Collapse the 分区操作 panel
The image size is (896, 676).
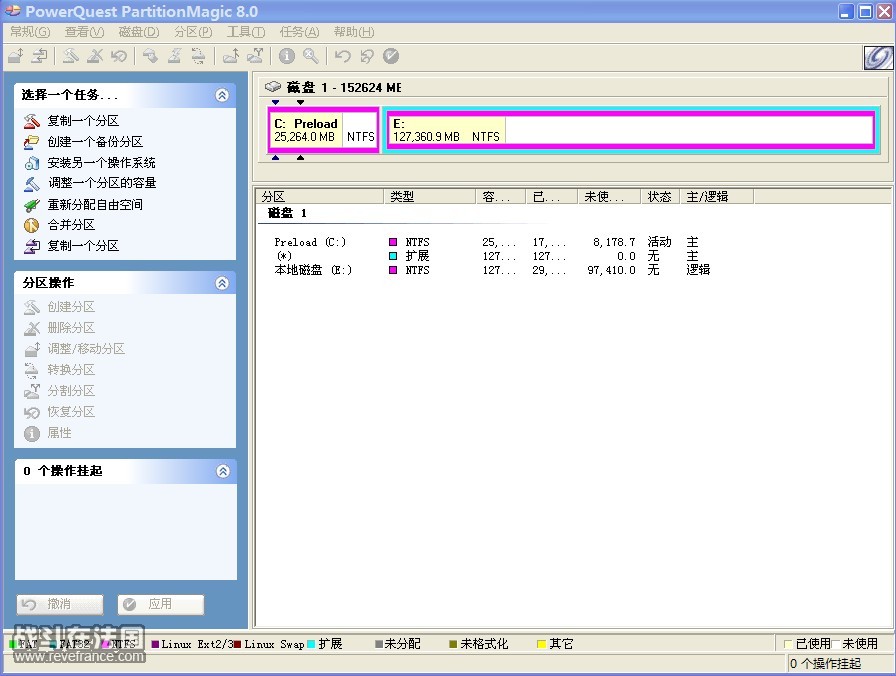(222, 283)
